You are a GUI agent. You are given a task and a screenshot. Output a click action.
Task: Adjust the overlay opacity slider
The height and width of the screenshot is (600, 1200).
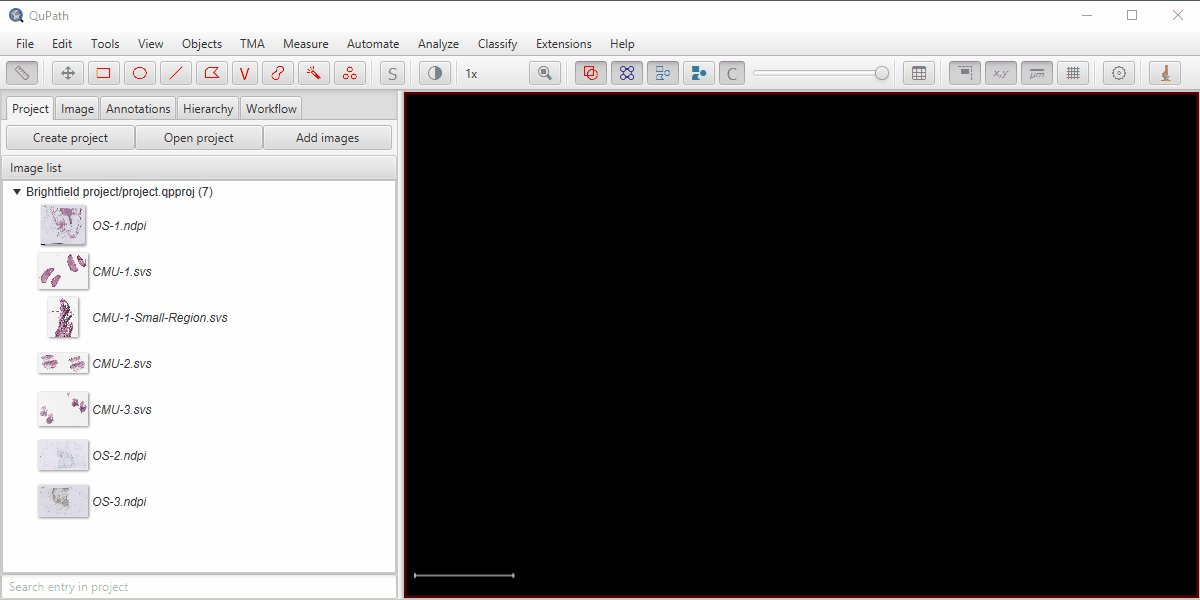click(x=821, y=73)
